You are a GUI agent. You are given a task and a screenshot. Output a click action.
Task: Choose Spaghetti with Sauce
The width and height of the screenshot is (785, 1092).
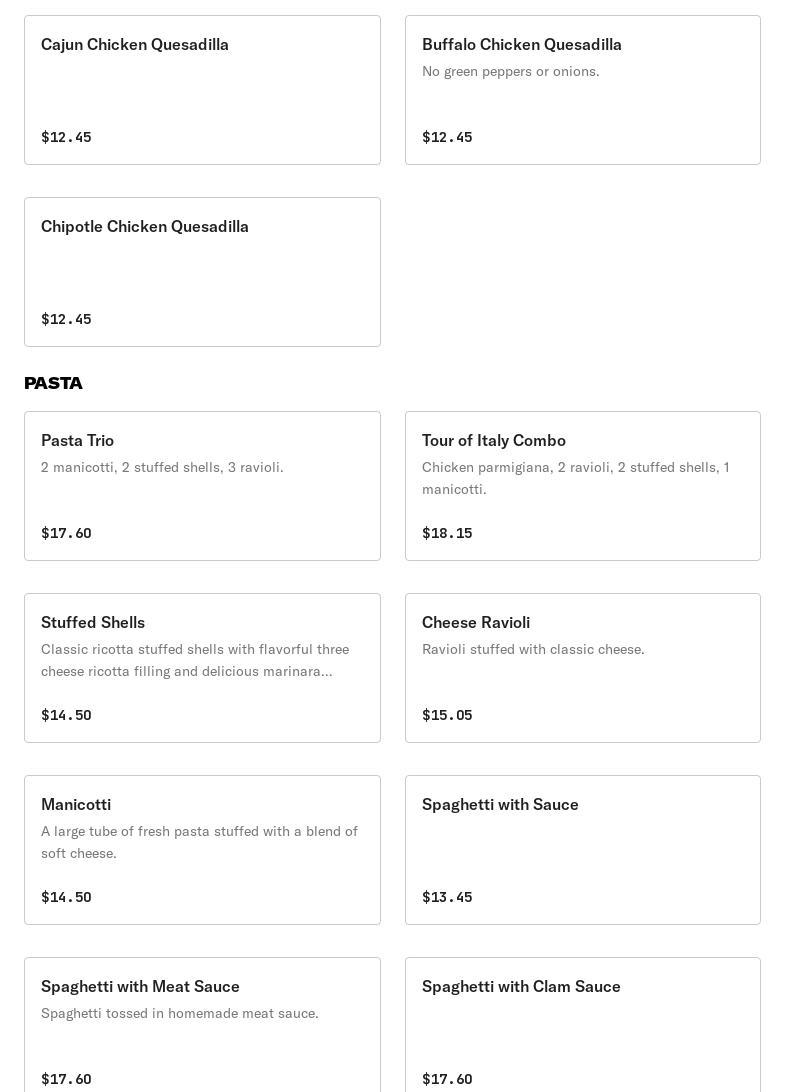(x=582, y=850)
